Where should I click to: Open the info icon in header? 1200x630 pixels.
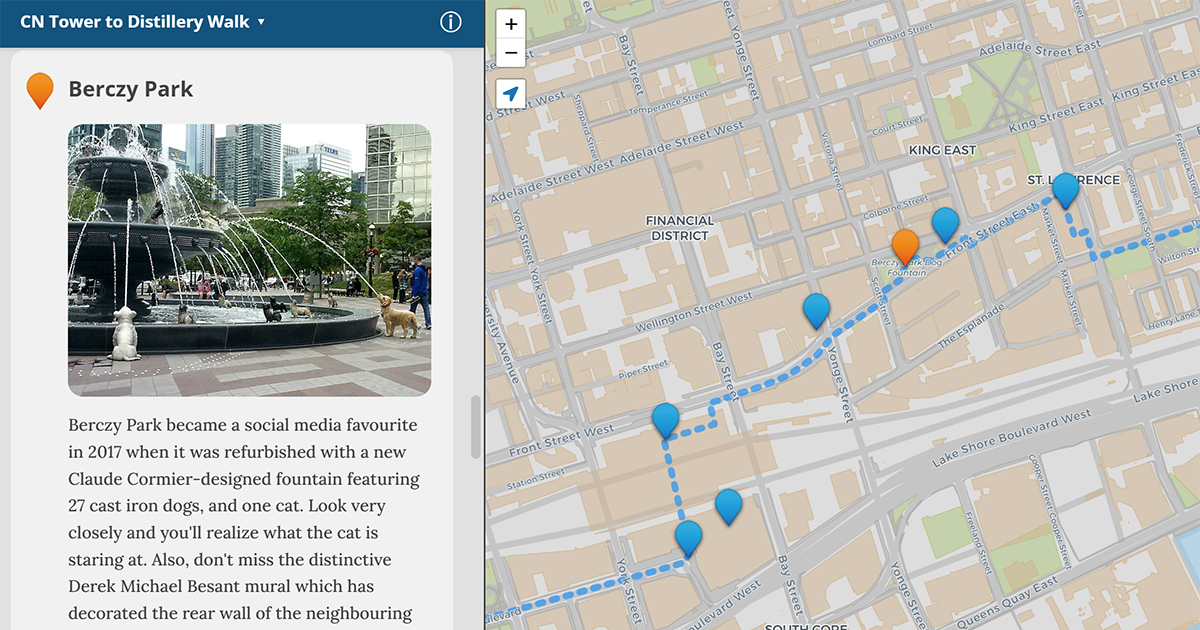coord(451,22)
